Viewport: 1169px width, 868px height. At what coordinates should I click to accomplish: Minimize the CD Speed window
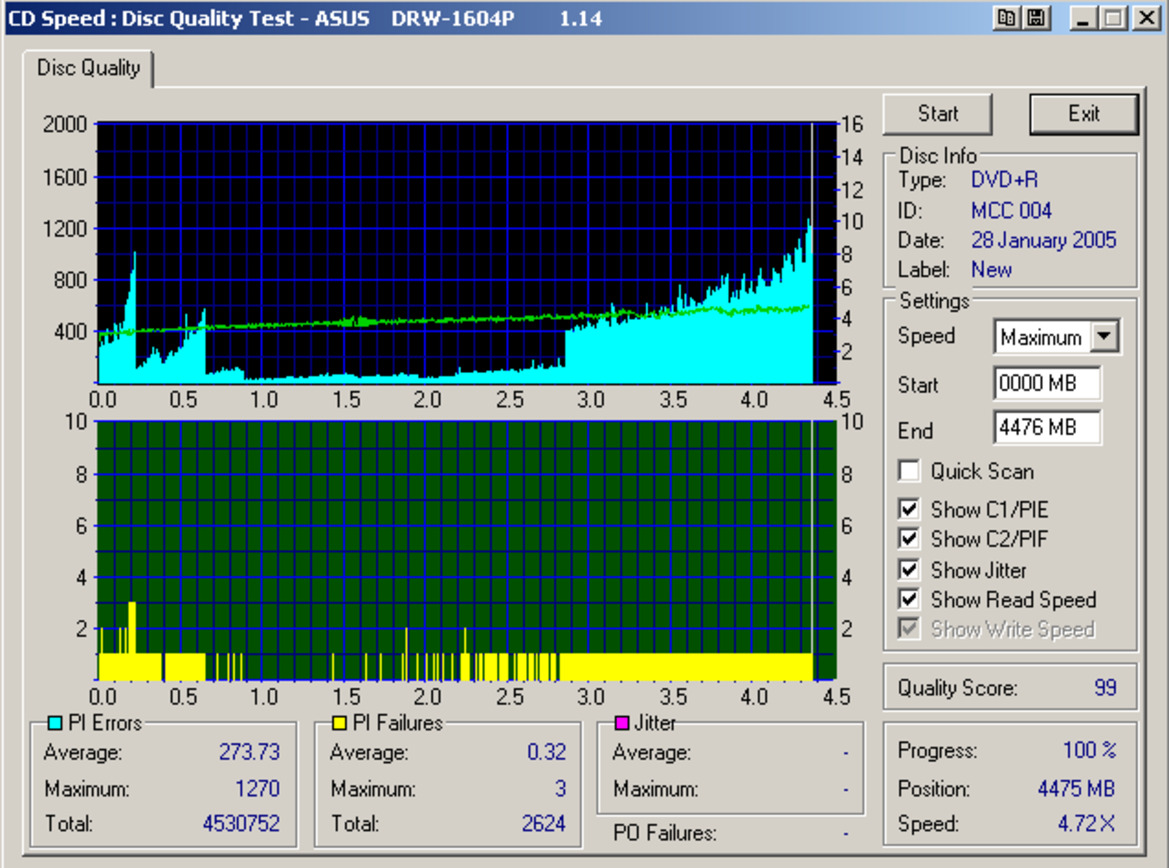1083,18
